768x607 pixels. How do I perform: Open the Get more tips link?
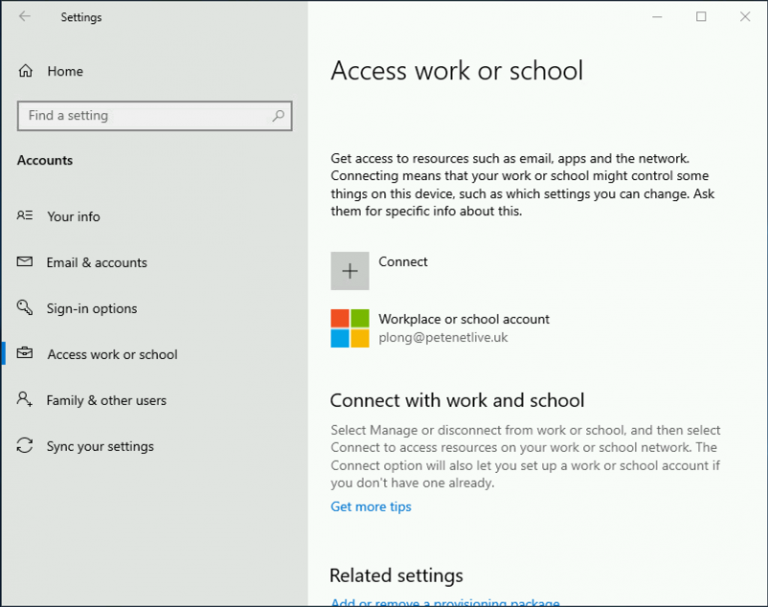click(371, 506)
